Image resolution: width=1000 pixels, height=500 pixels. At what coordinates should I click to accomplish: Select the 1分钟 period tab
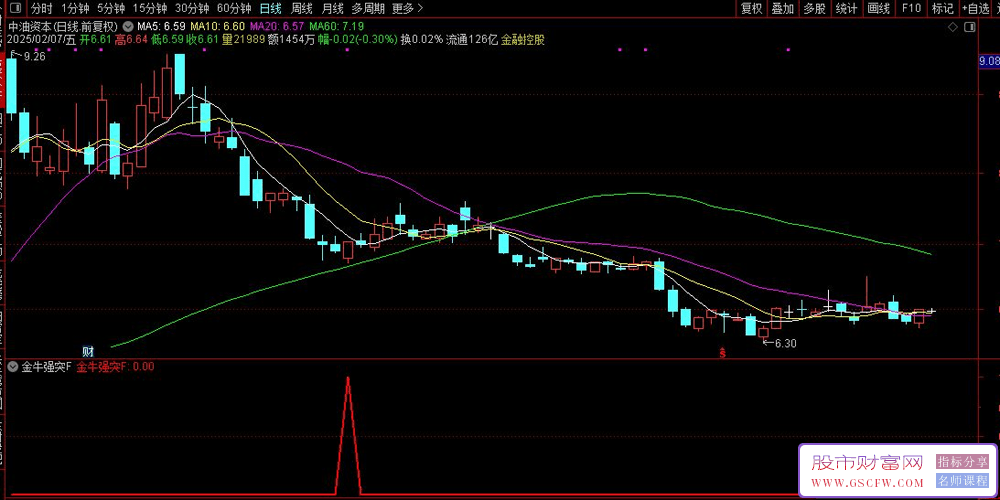click(x=75, y=8)
